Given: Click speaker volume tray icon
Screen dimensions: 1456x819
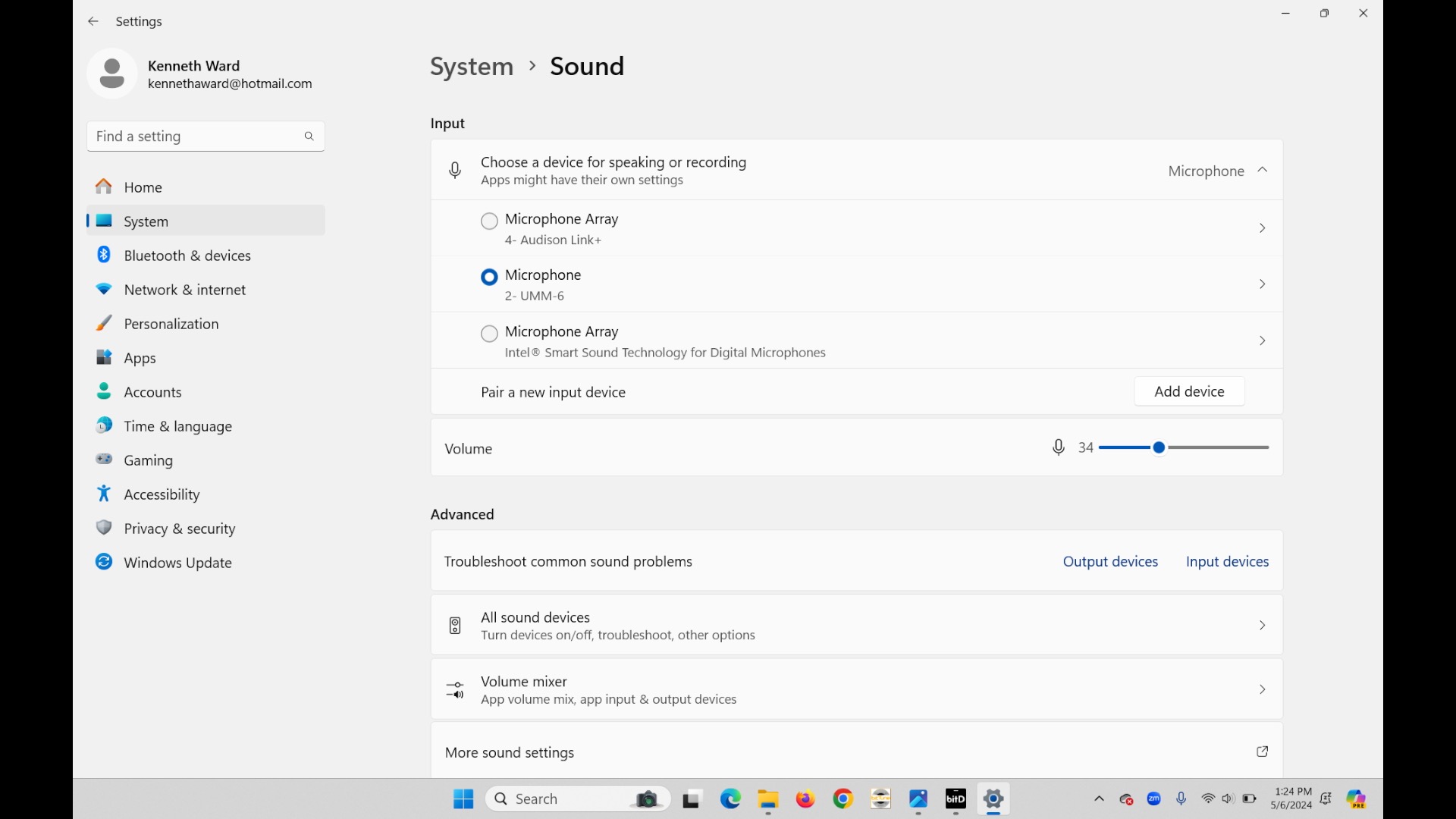Looking at the screenshot, I should (x=1228, y=799).
